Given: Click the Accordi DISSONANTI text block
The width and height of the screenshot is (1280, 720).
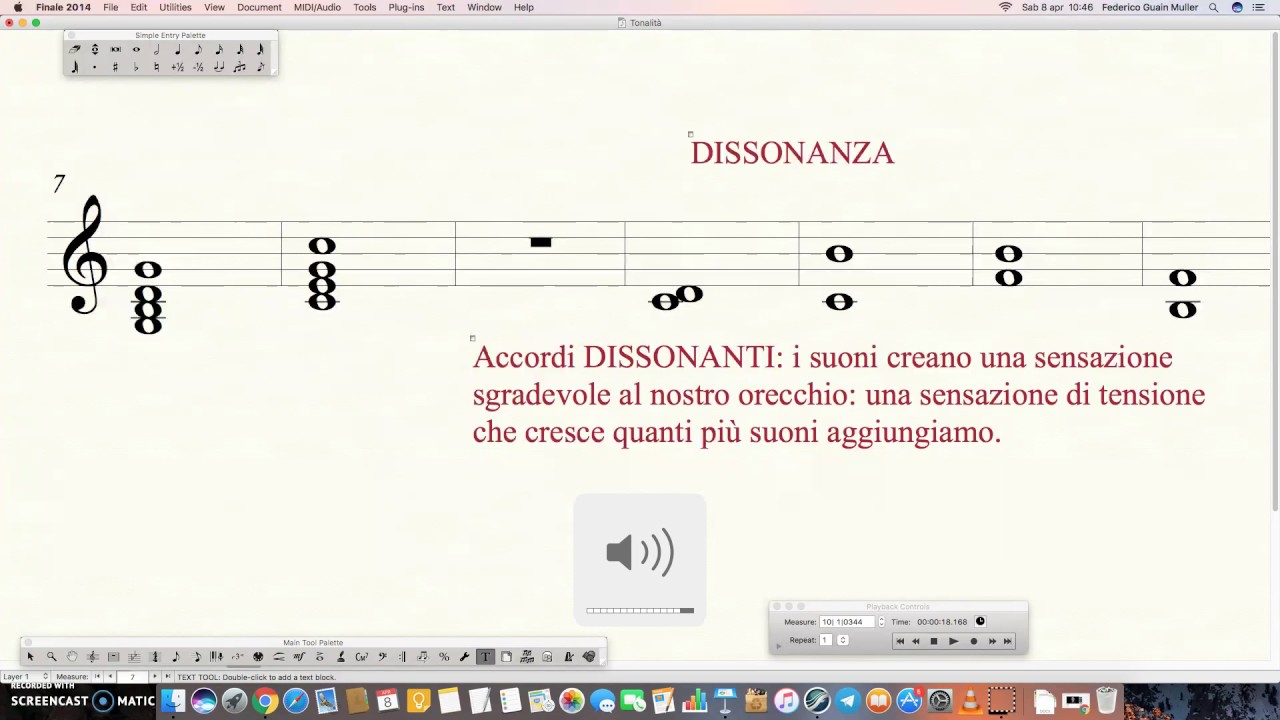Looking at the screenshot, I should pyautogui.click(x=838, y=395).
